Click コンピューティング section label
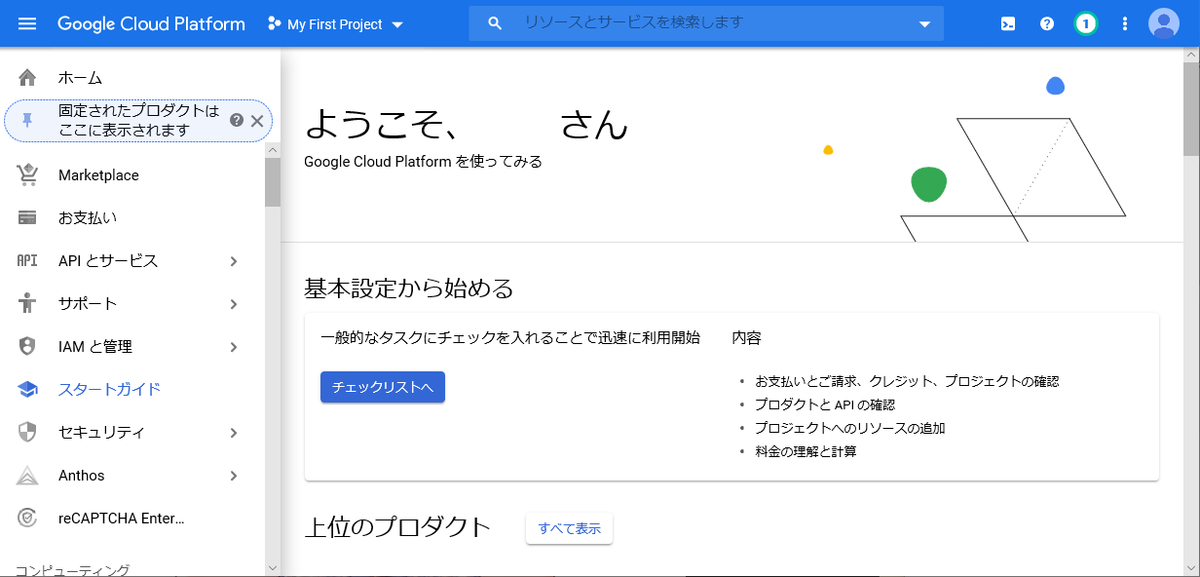The image size is (1200, 577). tap(72, 570)
